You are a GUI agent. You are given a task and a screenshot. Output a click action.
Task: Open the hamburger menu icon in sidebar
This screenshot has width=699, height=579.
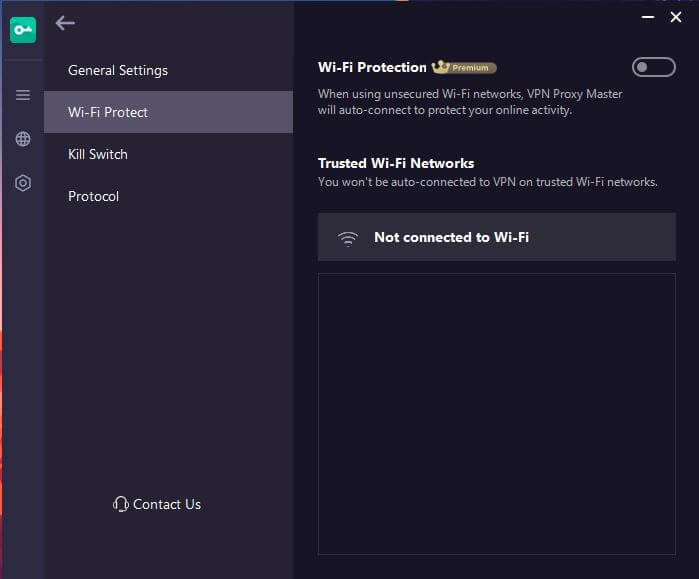[x=23, y=95]
